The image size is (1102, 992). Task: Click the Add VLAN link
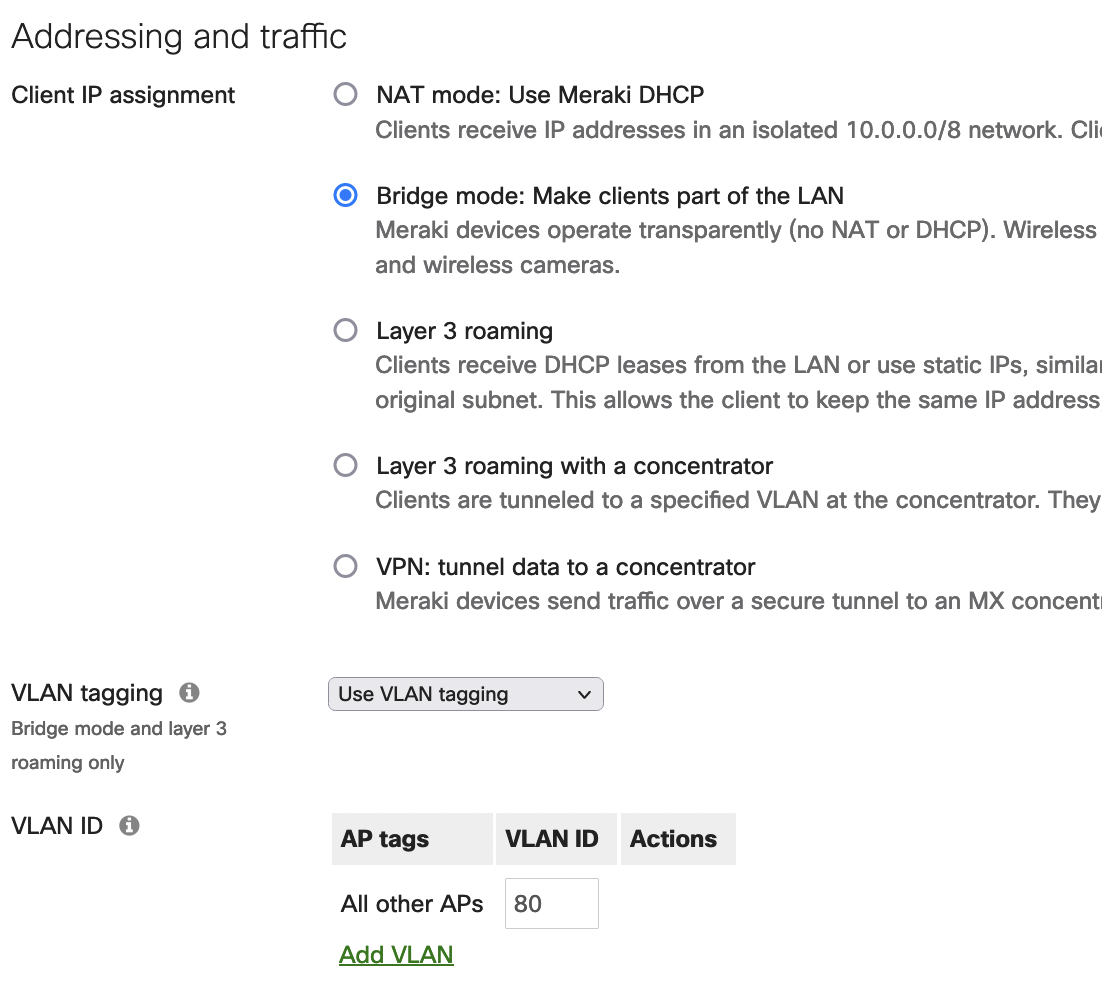pos(396,953)
